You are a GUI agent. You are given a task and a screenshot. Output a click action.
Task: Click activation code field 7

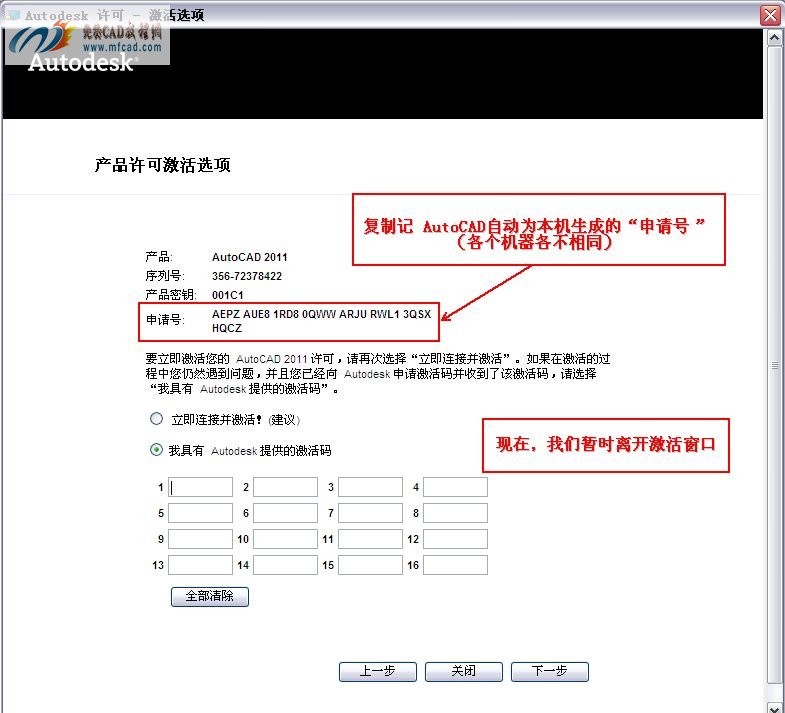370,513
